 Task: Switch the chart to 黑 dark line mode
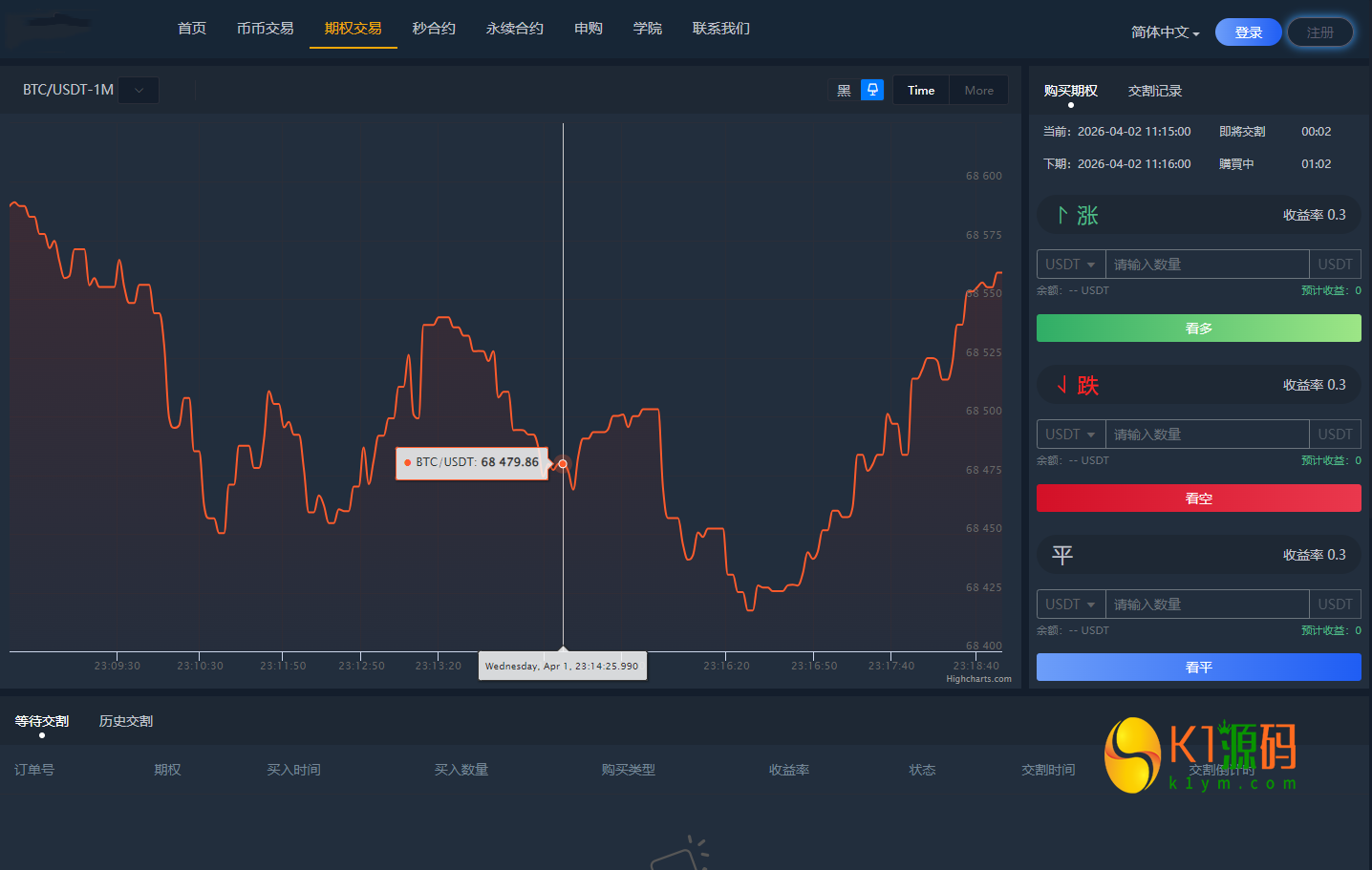(844, 89)
